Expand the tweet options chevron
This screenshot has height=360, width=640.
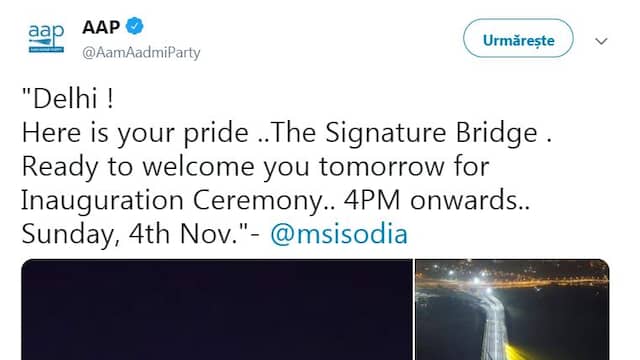coord(601,41)
